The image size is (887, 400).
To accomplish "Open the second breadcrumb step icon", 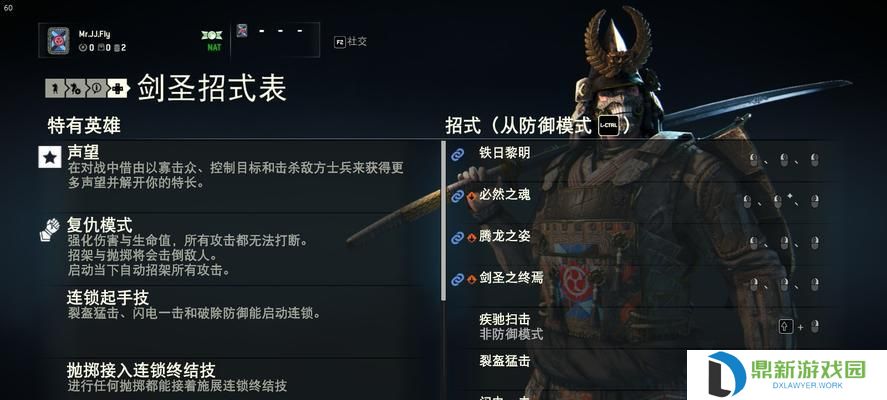I will tap(75, 88).
